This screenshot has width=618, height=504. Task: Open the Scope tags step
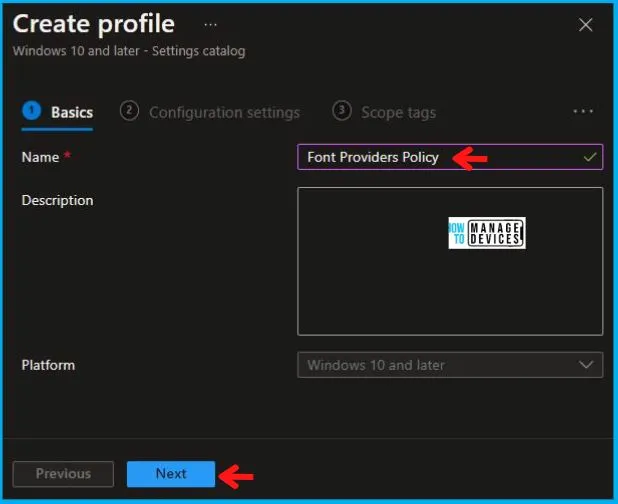coord(399,112)
